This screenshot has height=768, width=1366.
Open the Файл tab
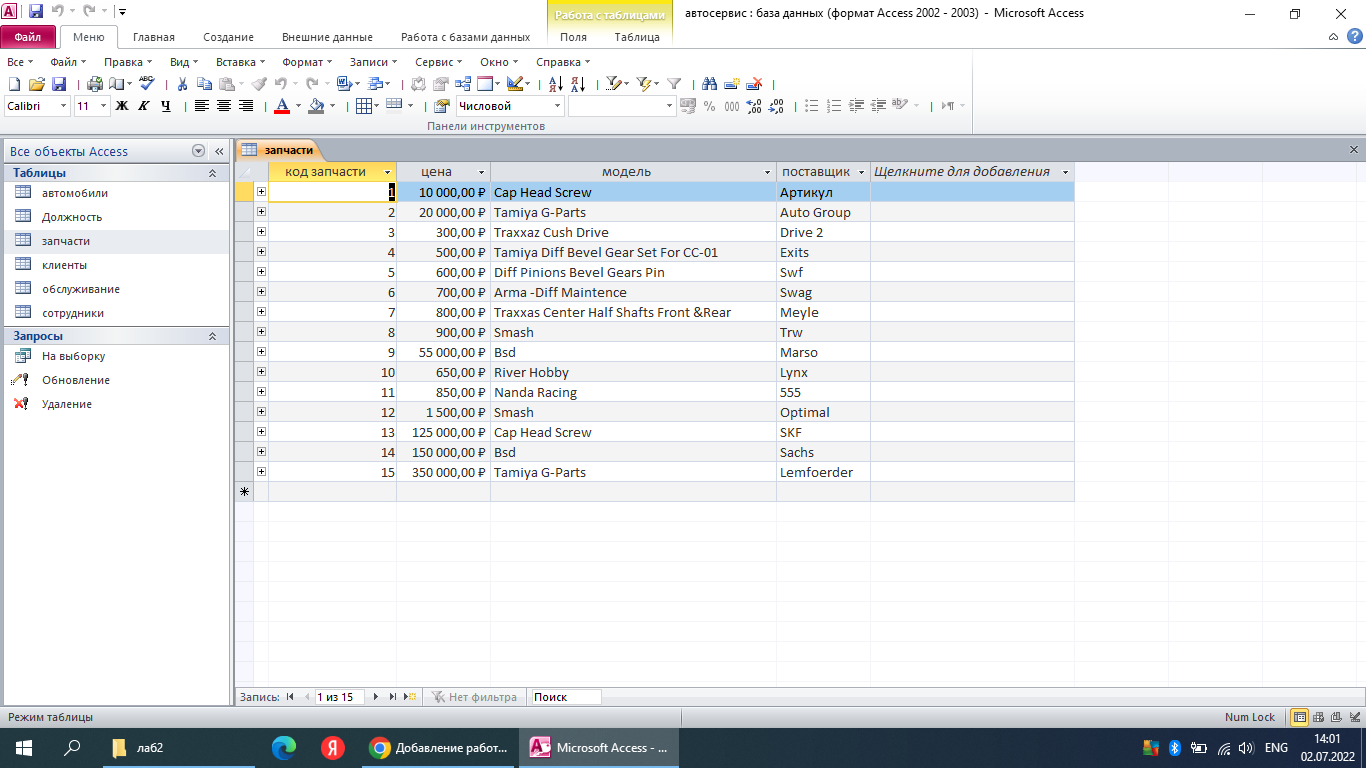point(28,37)
